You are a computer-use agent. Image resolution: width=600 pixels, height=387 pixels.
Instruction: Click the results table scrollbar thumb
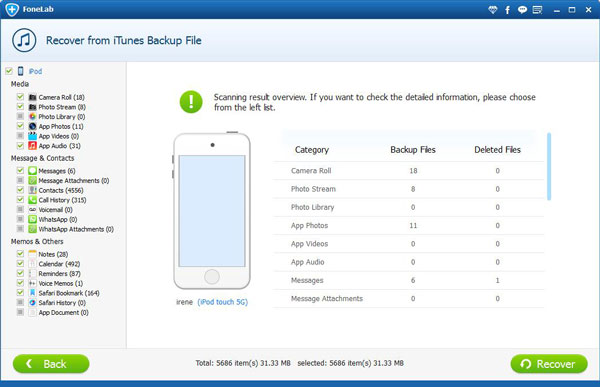click(549, 167)
